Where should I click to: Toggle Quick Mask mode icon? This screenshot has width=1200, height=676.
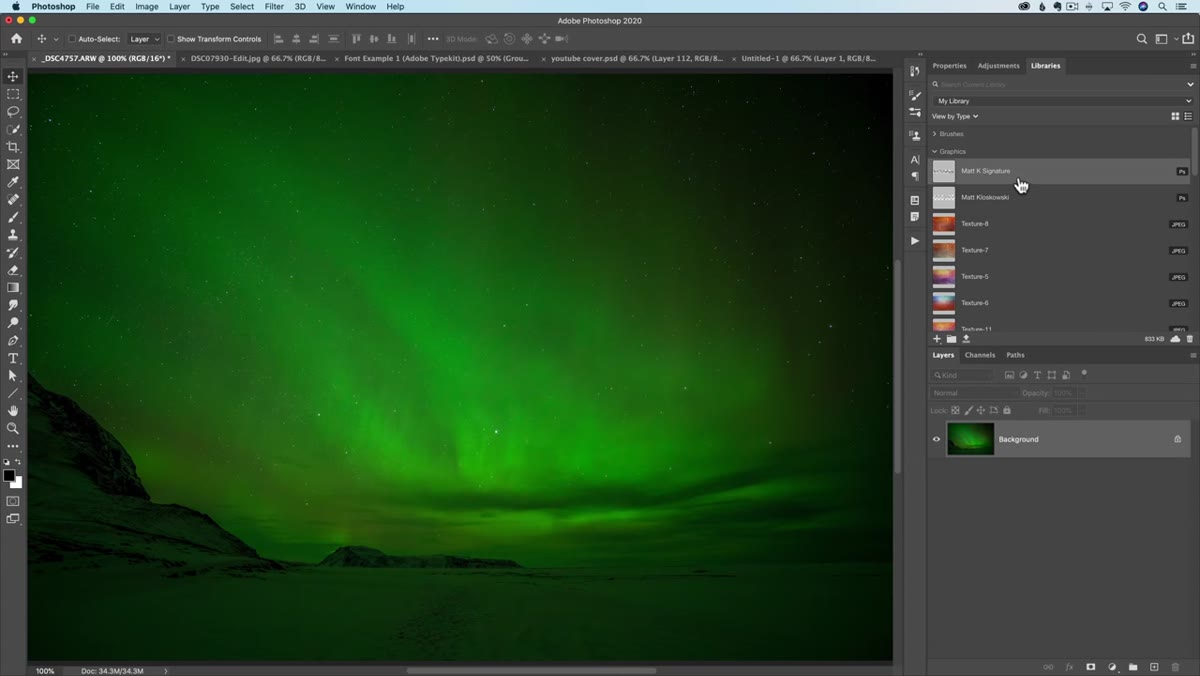tap(13, 501)
